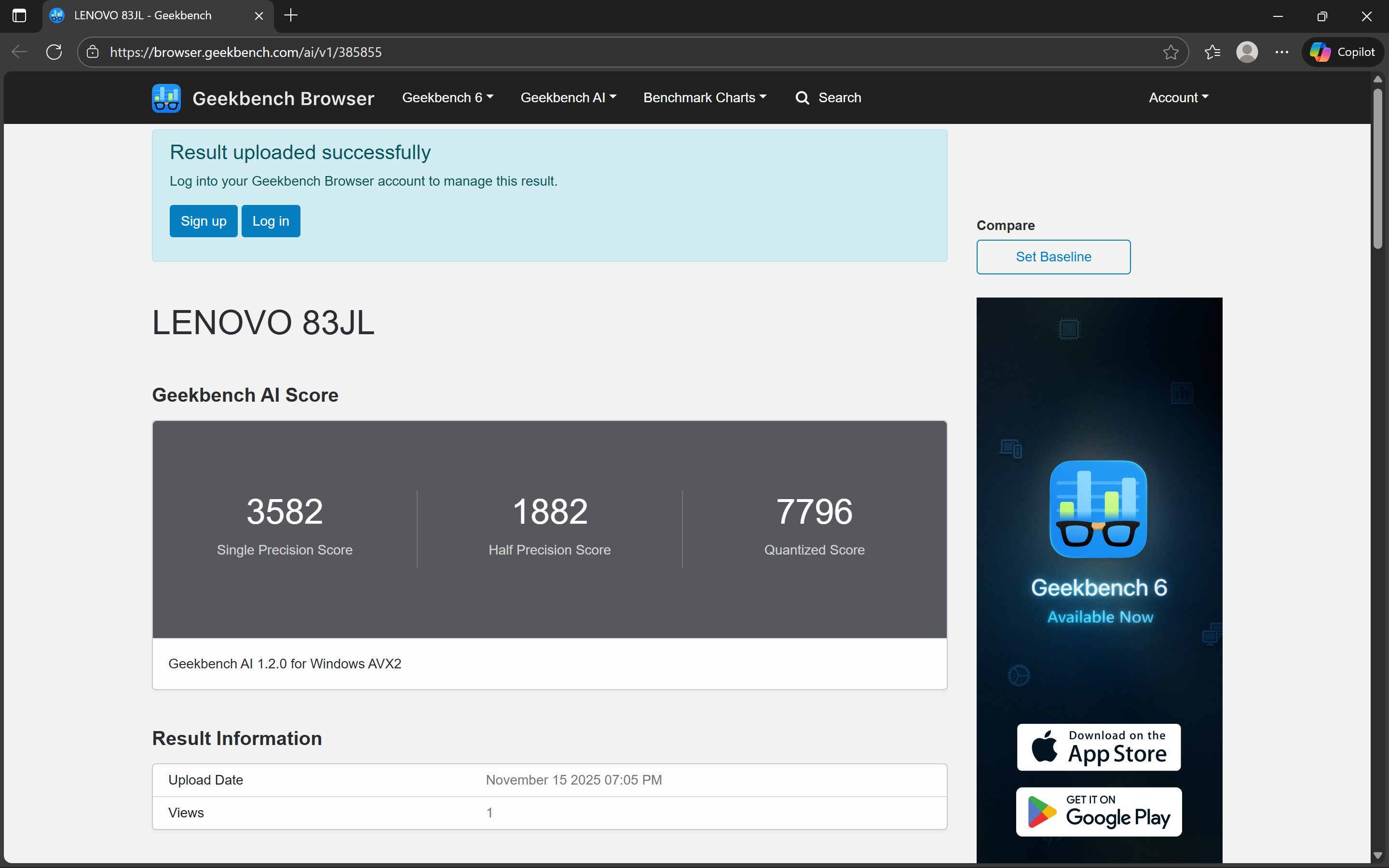1389x868 pixels.
Task: Expand the Benchmark Charts dropdown
Action: [704, 97]
